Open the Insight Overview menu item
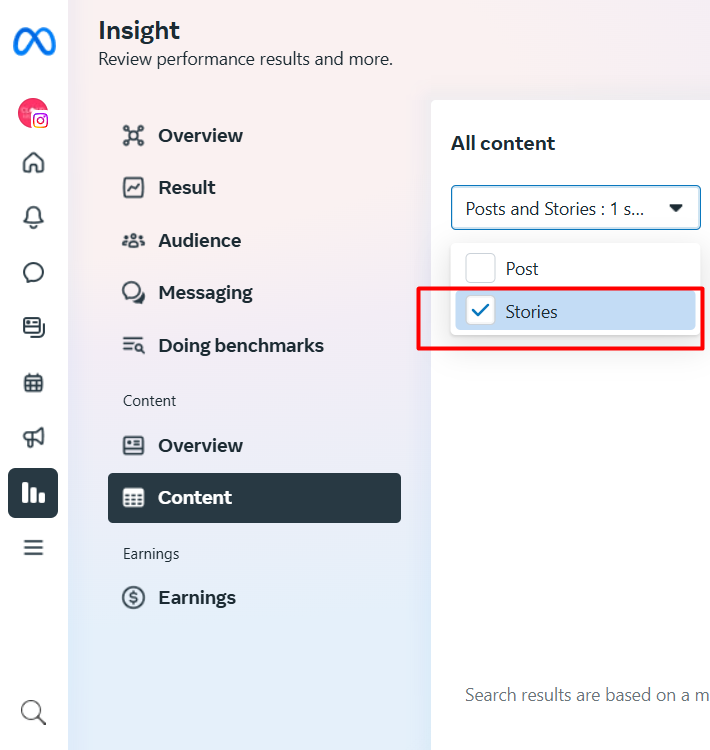 click(254, 136)
